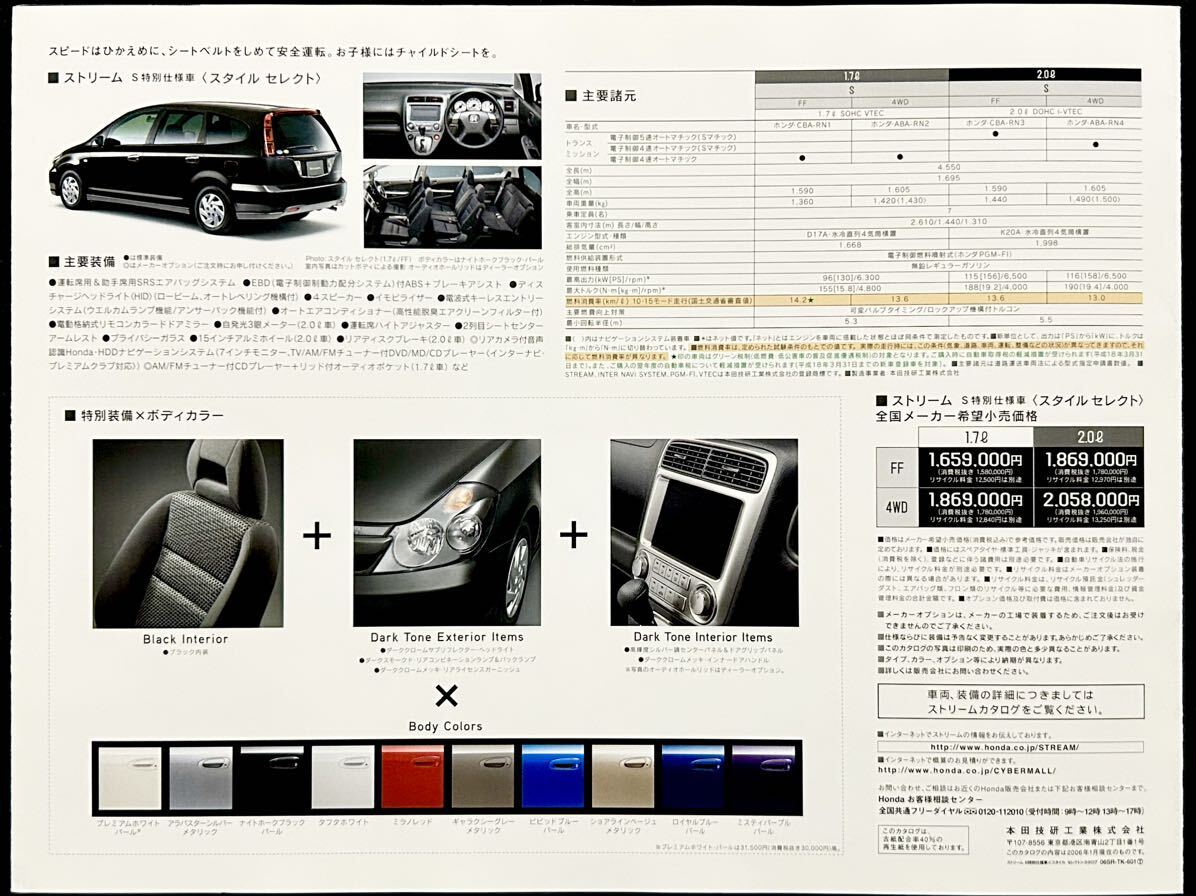This screenshot has height=896, width=1196.
Task: Click the 5.3 minimum turning radius value
Action: 850,321
